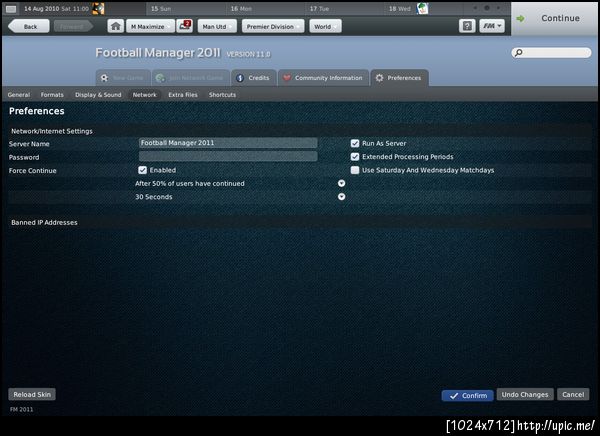Screen dimensions: 600x436
Task: Cancel the preferences dialog
Action: pos(573,394)
